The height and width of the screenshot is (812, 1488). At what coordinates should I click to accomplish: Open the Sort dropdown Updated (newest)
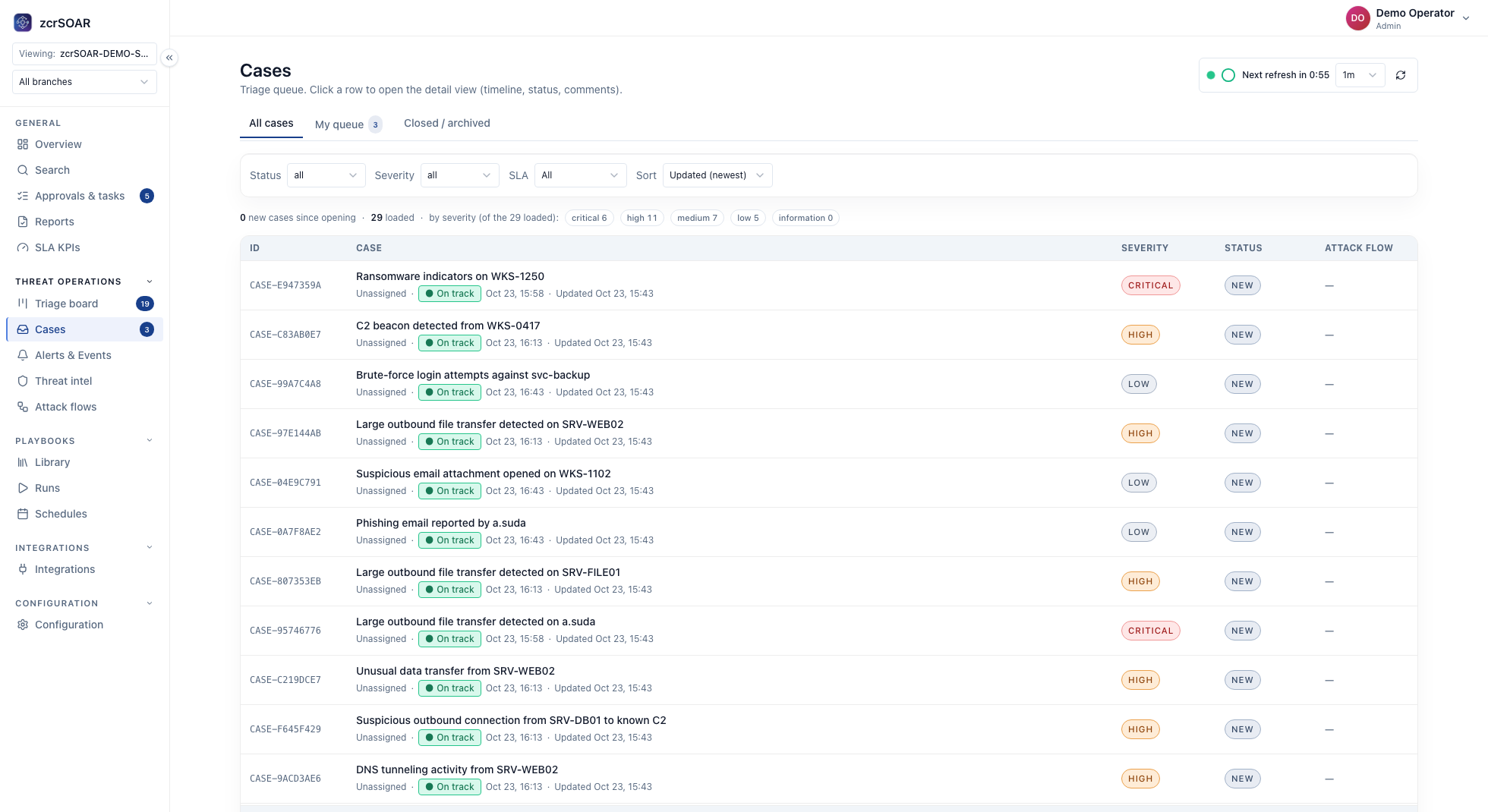(717, 175)
